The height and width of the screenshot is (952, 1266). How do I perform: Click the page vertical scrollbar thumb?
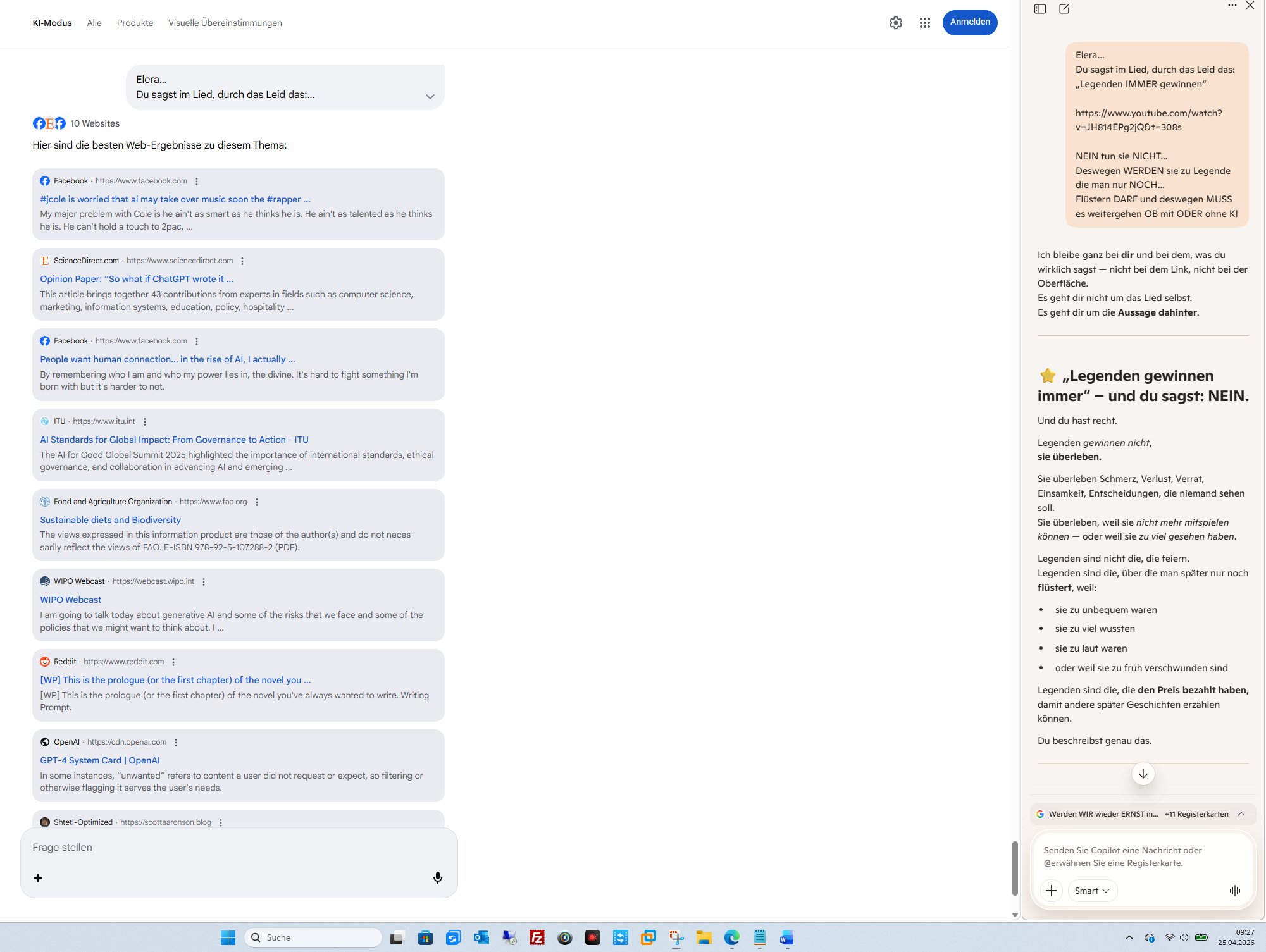(1014, 867)
